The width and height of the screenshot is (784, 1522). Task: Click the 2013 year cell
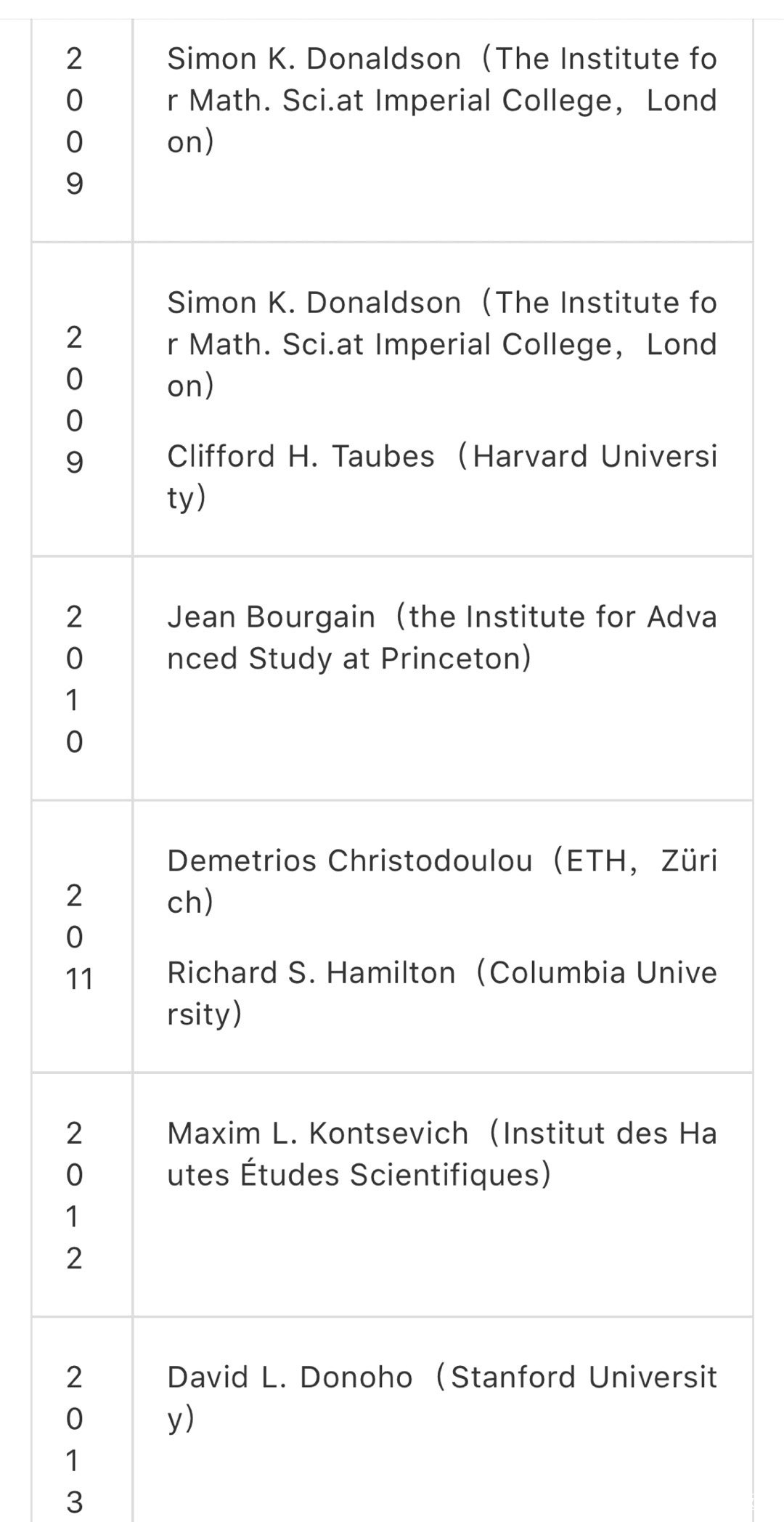[x=75, y=1438]
